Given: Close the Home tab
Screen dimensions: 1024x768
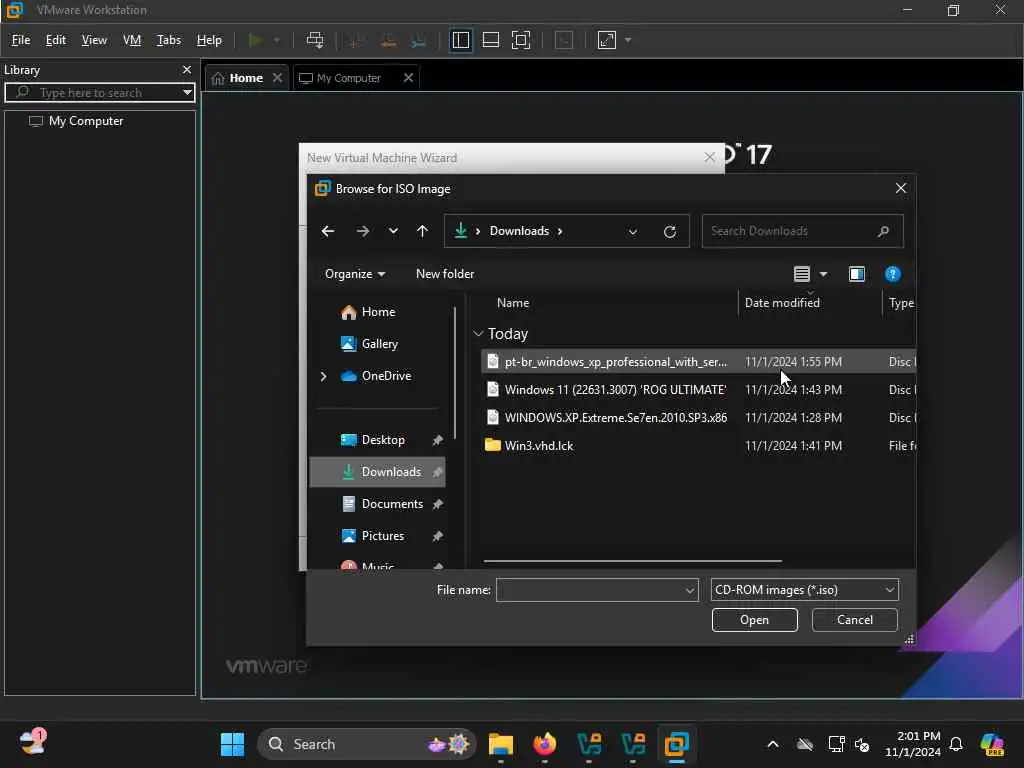Looking at the screenshot, I should [x=278, y=78].
